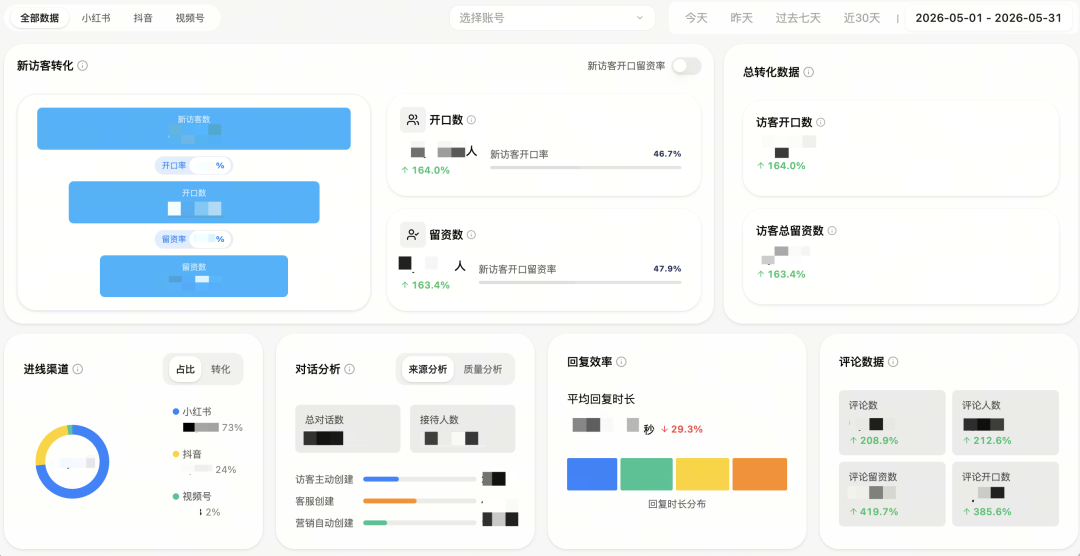
Task: Click the 新访客开口留资率 progress bar
Action: 580,282
